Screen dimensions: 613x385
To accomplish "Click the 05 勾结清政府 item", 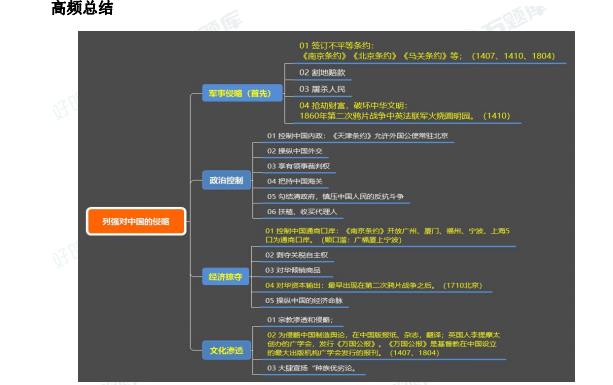I will 335,197.
